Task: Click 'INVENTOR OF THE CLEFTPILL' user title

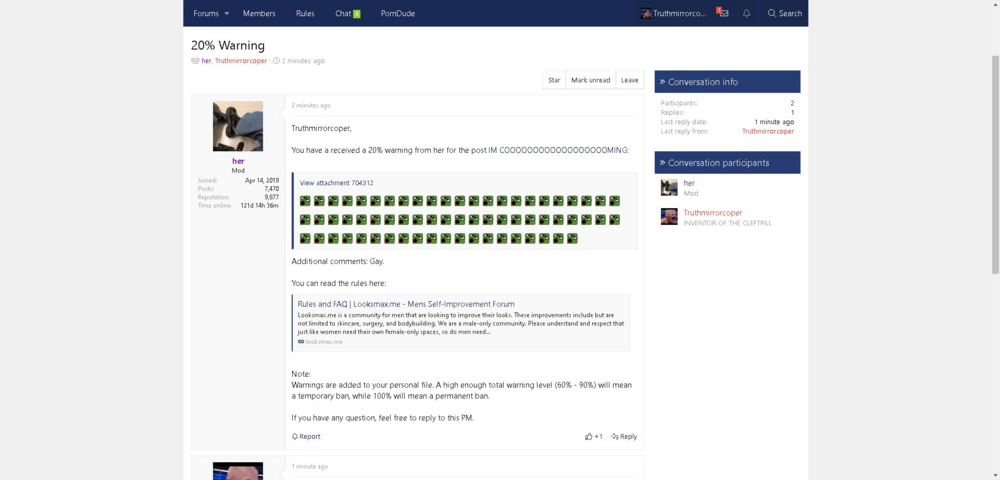Action: 728,223
